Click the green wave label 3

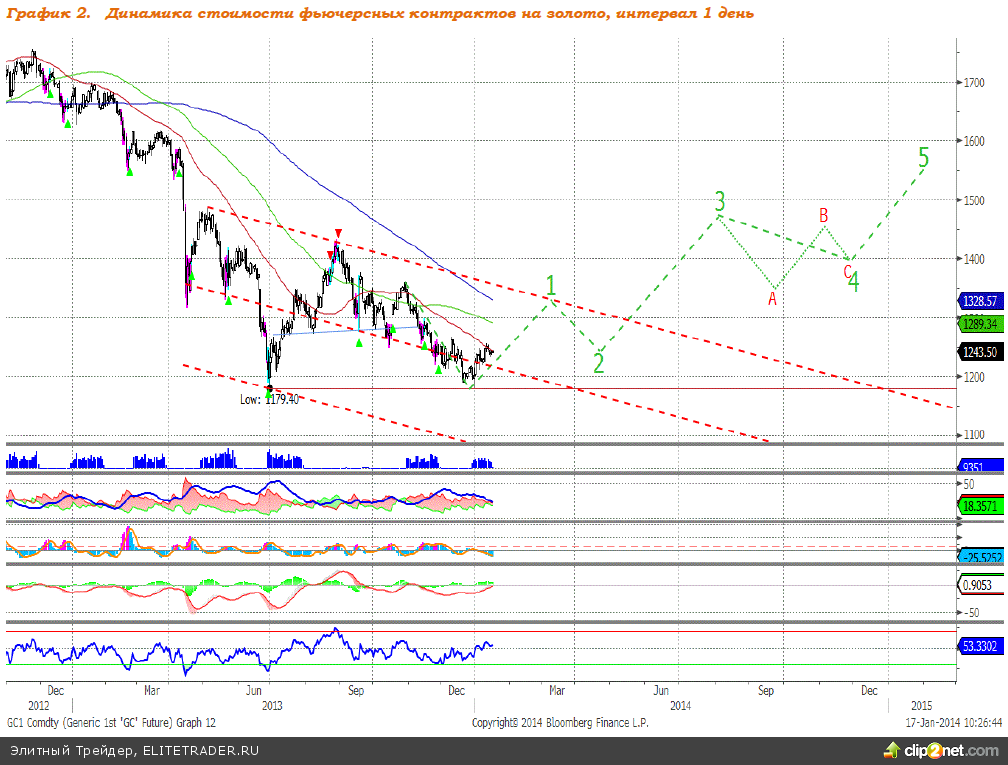point(719,201)
